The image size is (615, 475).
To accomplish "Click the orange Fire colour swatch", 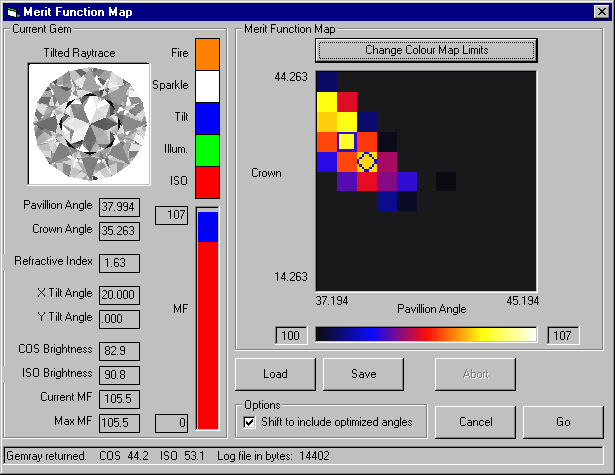I will 207,55.
